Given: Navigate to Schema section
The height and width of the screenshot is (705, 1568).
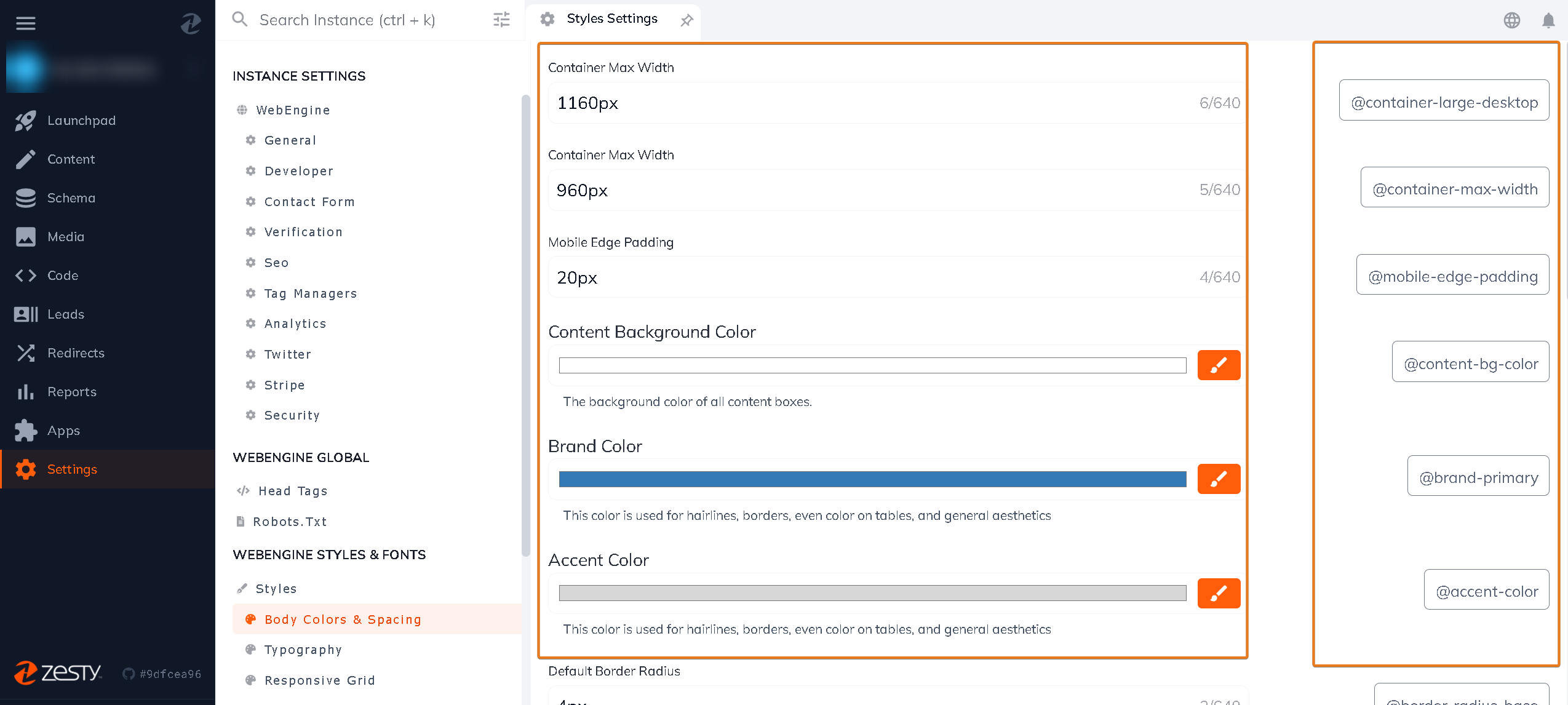Looking at the screenshot, I should (x=72, y=197).
